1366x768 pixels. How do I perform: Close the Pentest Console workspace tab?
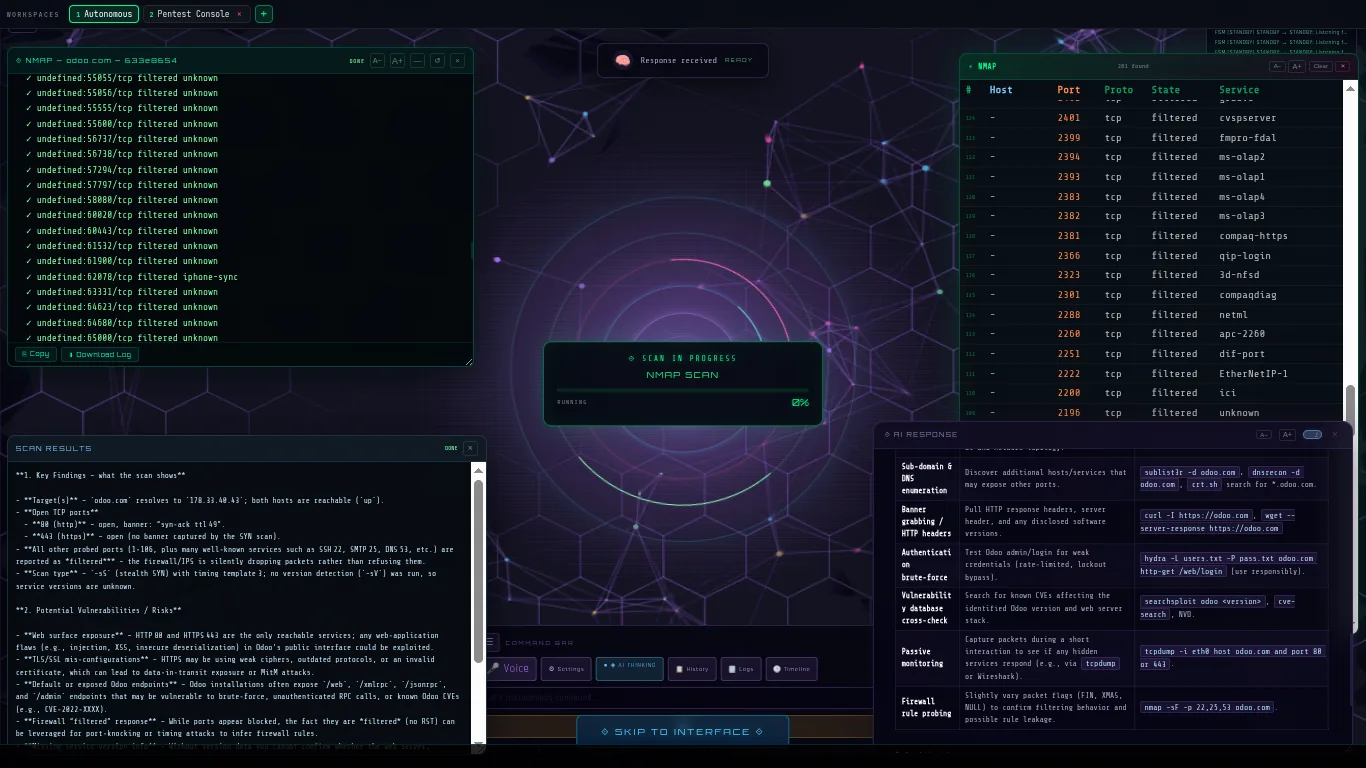[x=239, y=14]
